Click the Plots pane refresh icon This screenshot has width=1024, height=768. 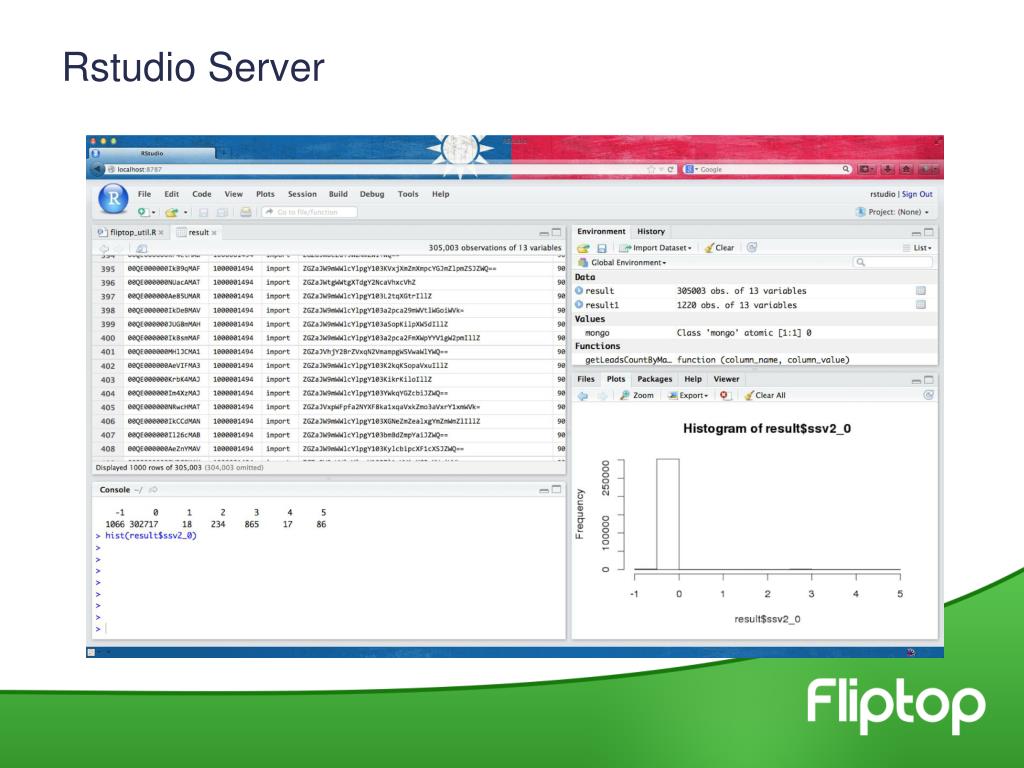(x=929, y=395)
